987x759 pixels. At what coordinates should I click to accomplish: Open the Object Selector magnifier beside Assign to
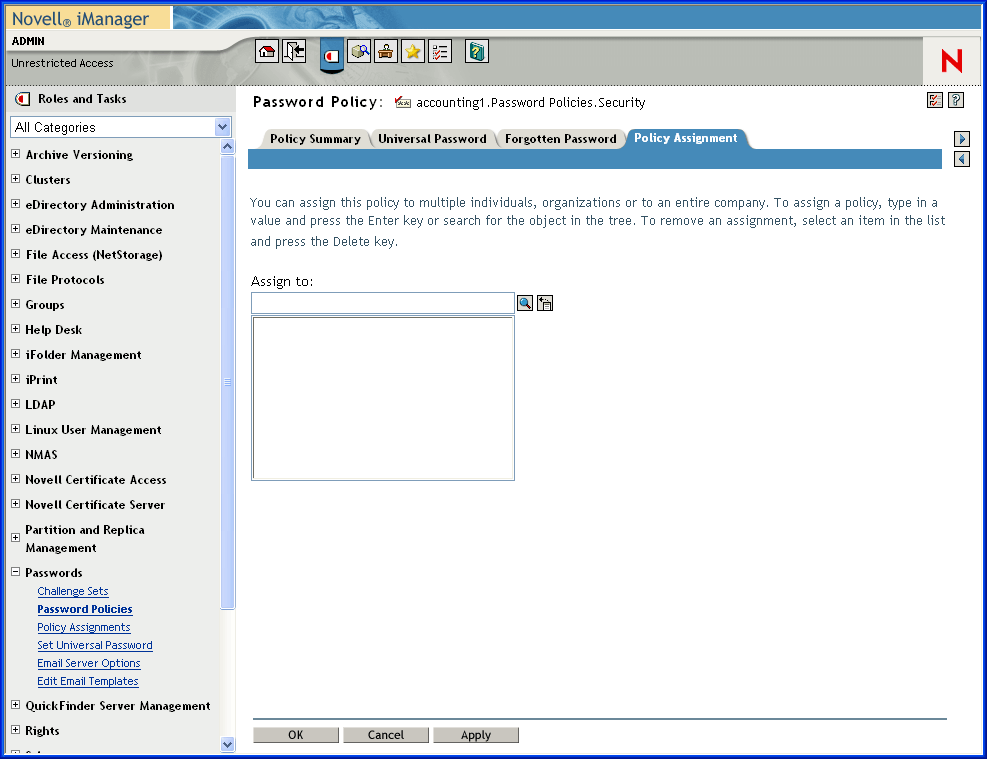[x=524, y=302]
